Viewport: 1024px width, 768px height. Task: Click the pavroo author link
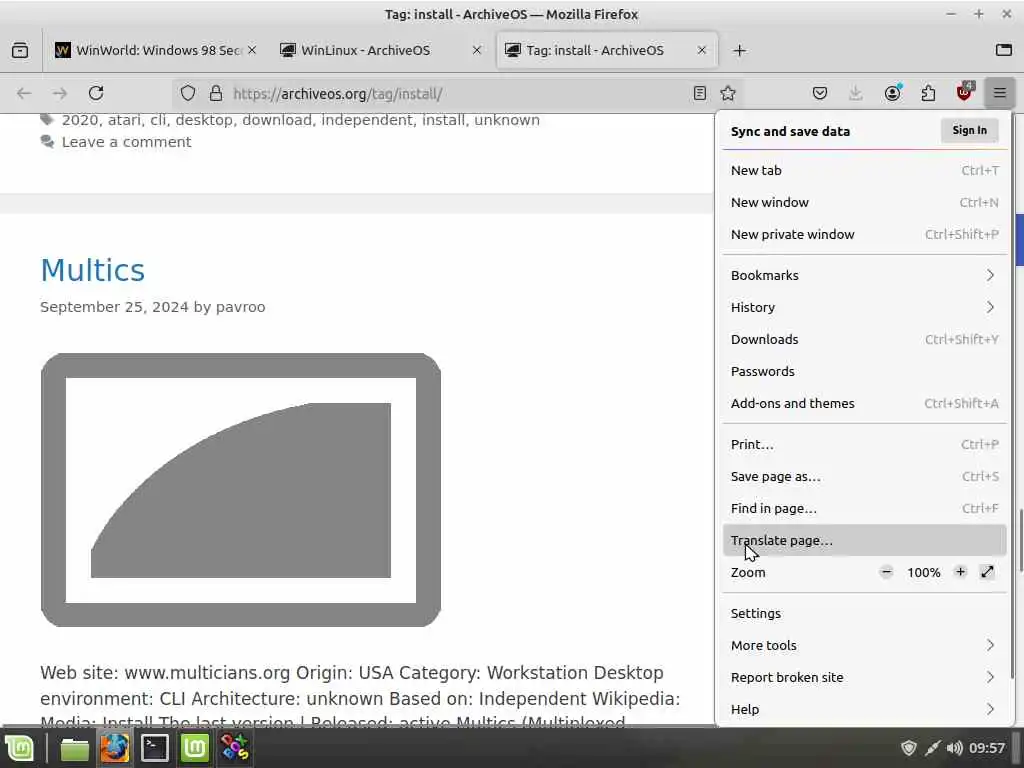point(240,307)
